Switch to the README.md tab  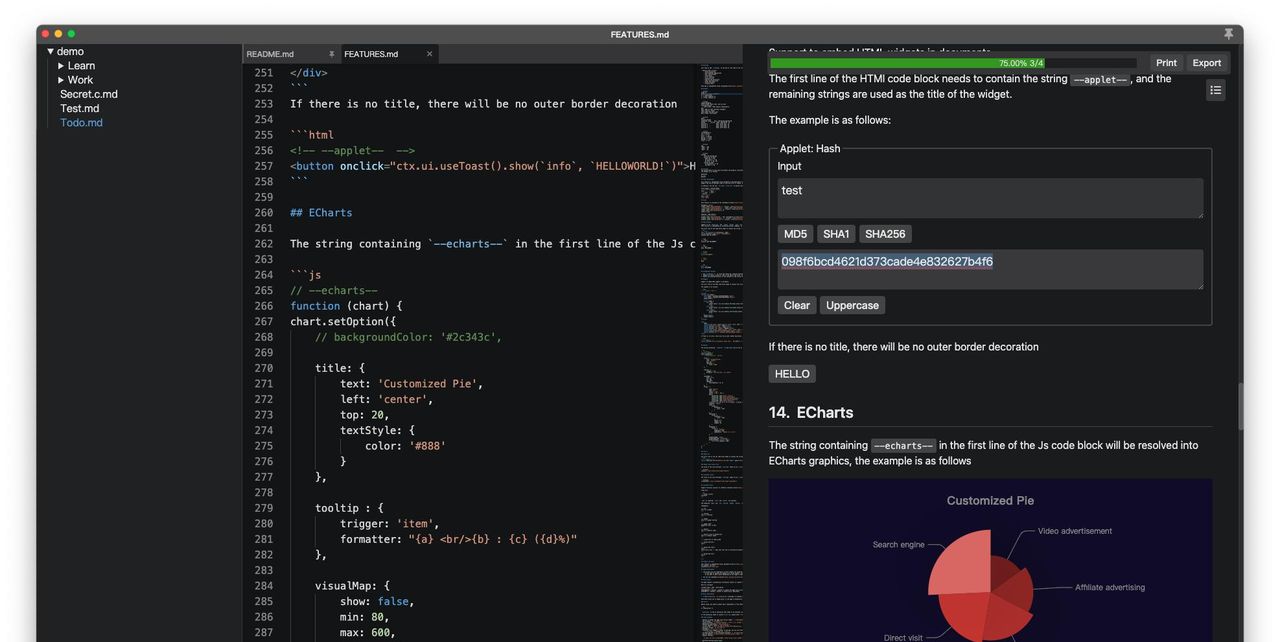[x=271, y=54]
